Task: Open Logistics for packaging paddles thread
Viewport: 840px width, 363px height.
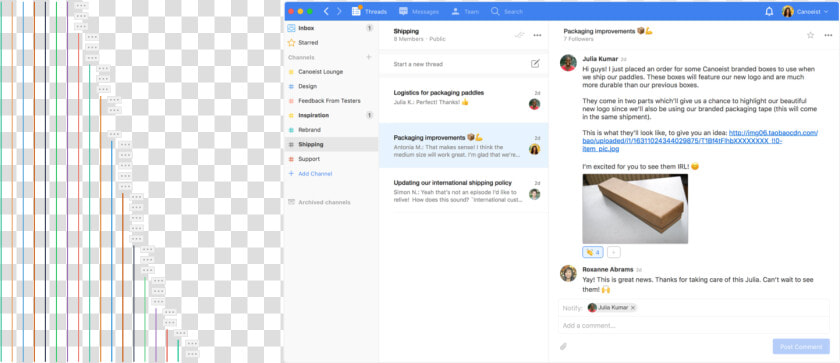Action: tap(463, 100)
